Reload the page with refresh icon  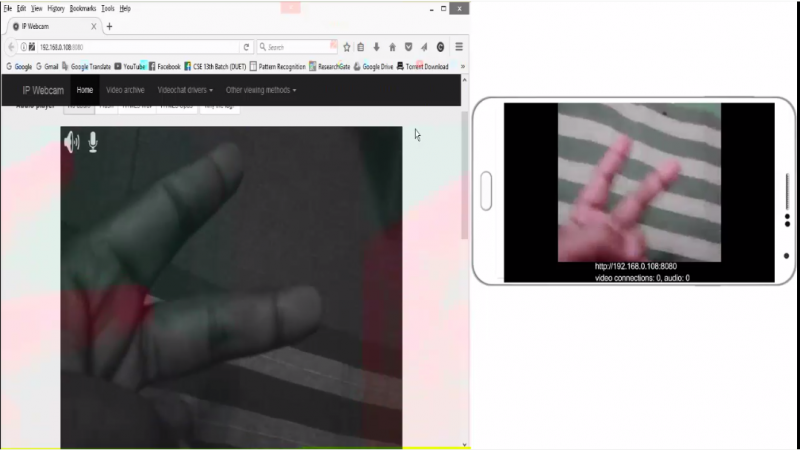246,47
